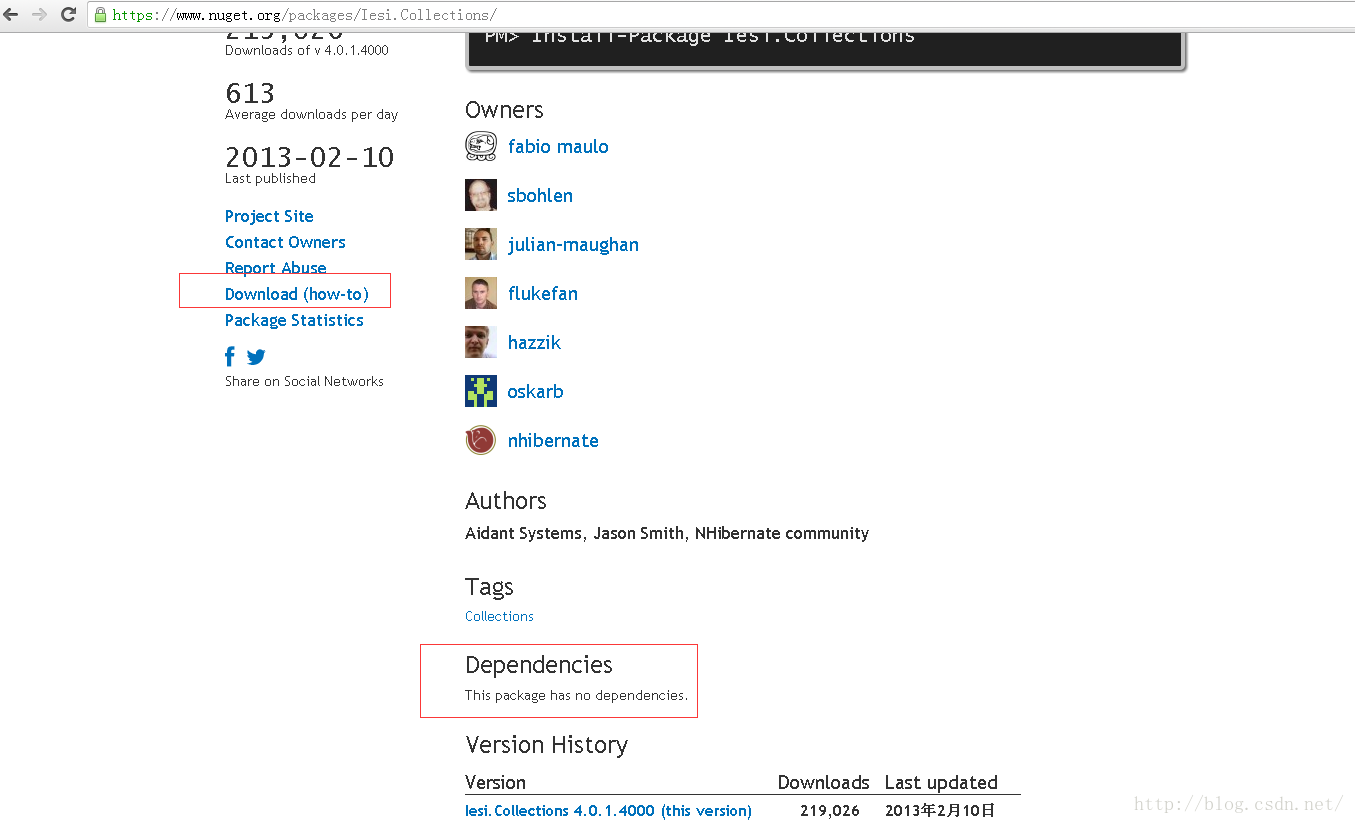The image size is (1355, 824).
Task: Open the Contact Owners link
Action: (x=285, y=242)
